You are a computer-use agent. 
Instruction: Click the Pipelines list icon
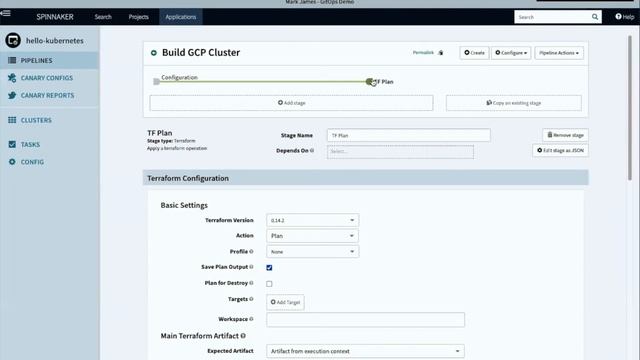point(12,60)
